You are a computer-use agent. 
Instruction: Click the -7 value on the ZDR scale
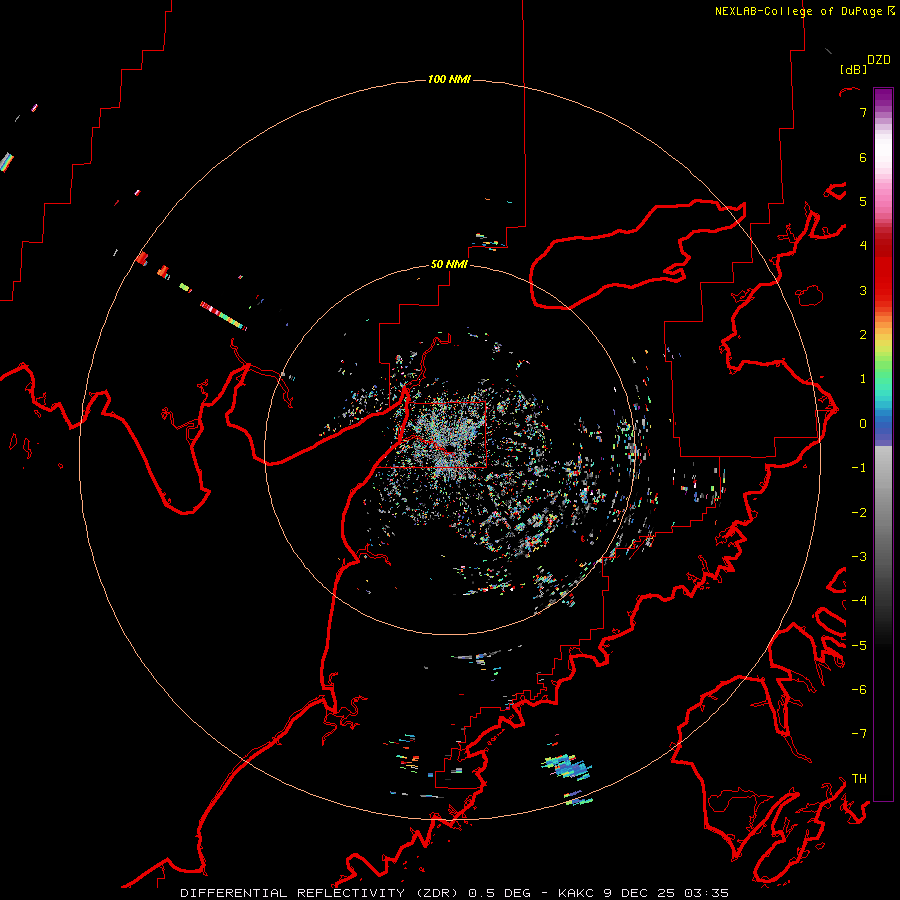[859, 734]
